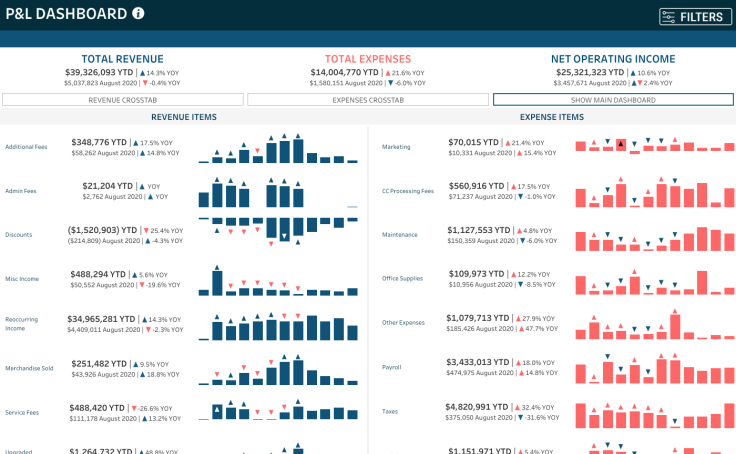Click the tallest bar in Other Expenses chart
The image size is (736, 454).
click(675, 326)
